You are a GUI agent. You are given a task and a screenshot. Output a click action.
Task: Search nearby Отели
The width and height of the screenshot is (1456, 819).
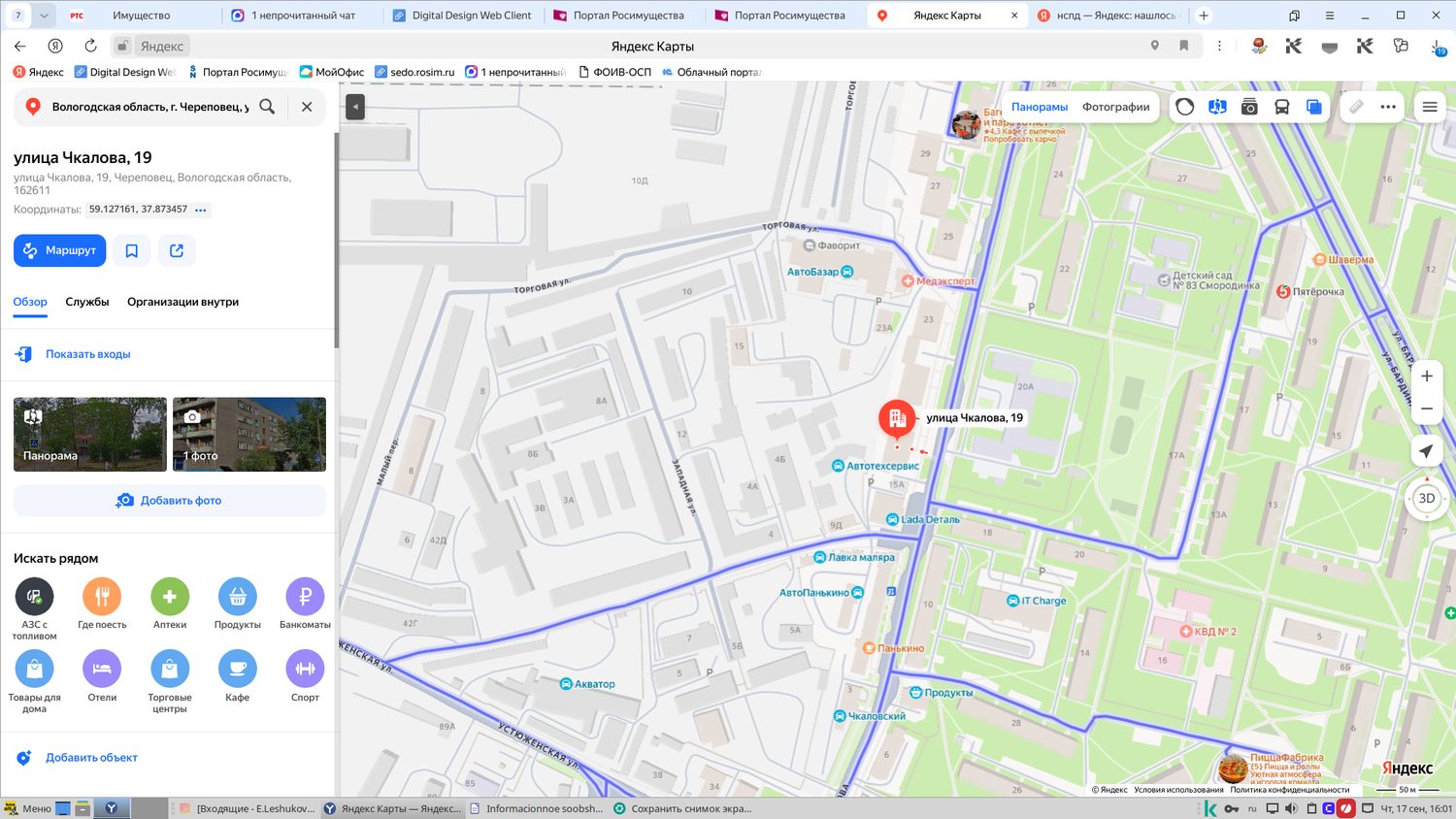pyautogui.click(x=102, y=669)
